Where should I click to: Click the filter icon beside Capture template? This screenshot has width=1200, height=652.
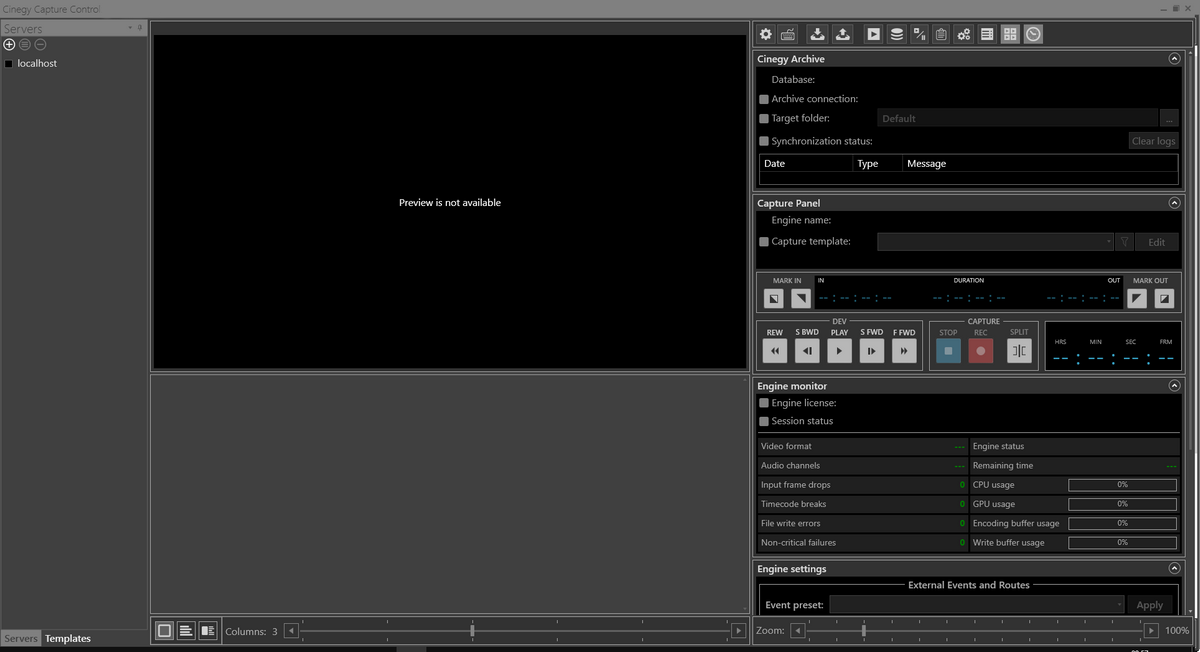(x=1124, y=242)
